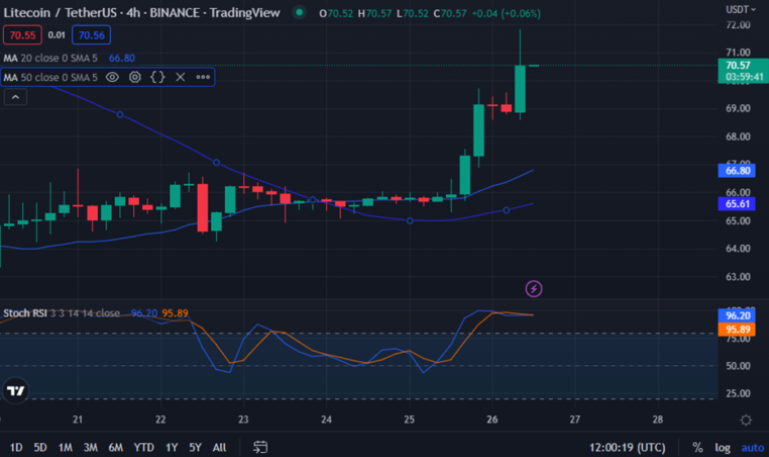Collapse the indicator legend arrow
The width and height of the screenshot is (769, 457).
[x=16, y=97]
